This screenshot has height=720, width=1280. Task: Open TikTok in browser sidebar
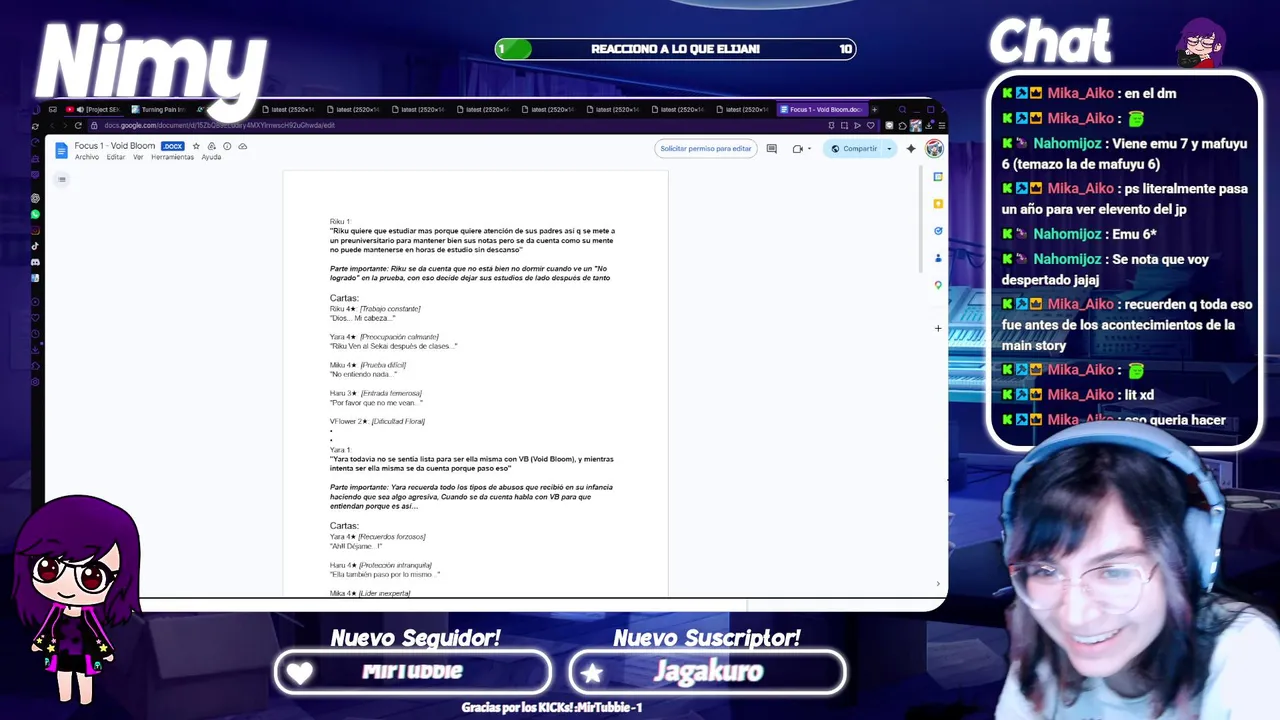(36, 246)
